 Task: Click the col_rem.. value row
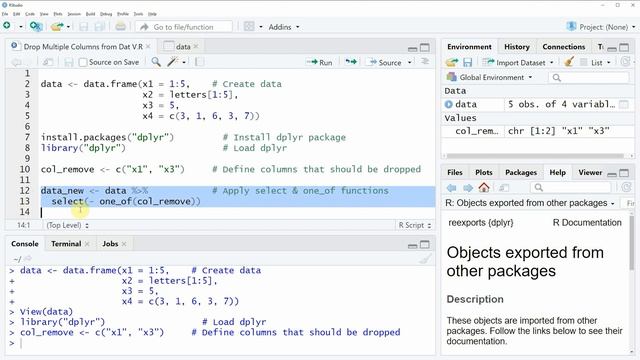pos(538,131)
